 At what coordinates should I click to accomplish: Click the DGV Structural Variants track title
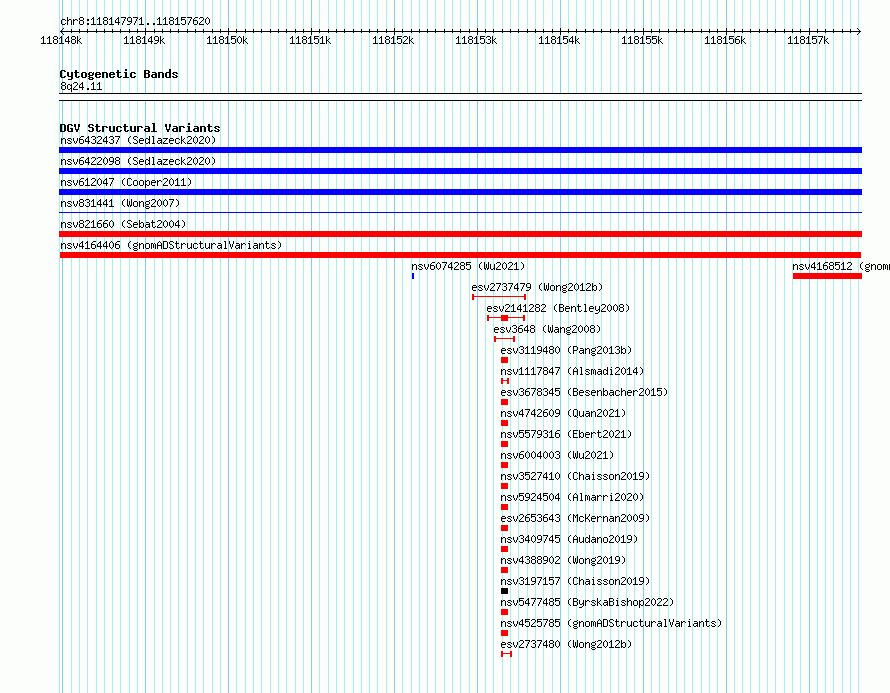click(140, 128)
